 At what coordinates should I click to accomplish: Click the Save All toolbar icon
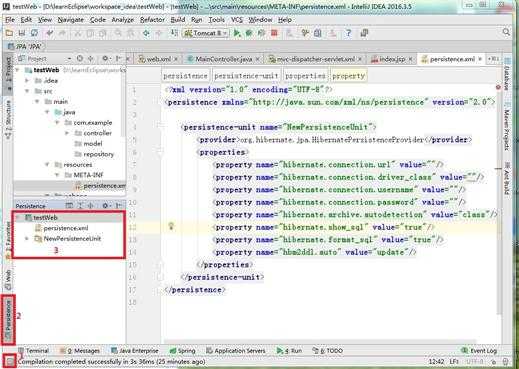click(x=22, y=33)
